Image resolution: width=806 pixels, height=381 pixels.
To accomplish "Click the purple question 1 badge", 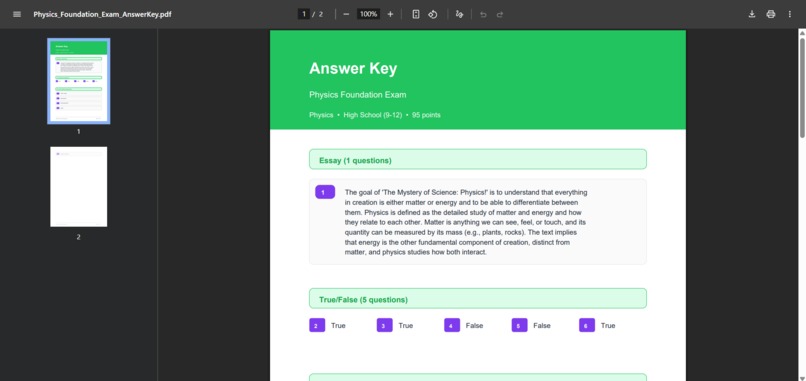I will coord(325,192).
